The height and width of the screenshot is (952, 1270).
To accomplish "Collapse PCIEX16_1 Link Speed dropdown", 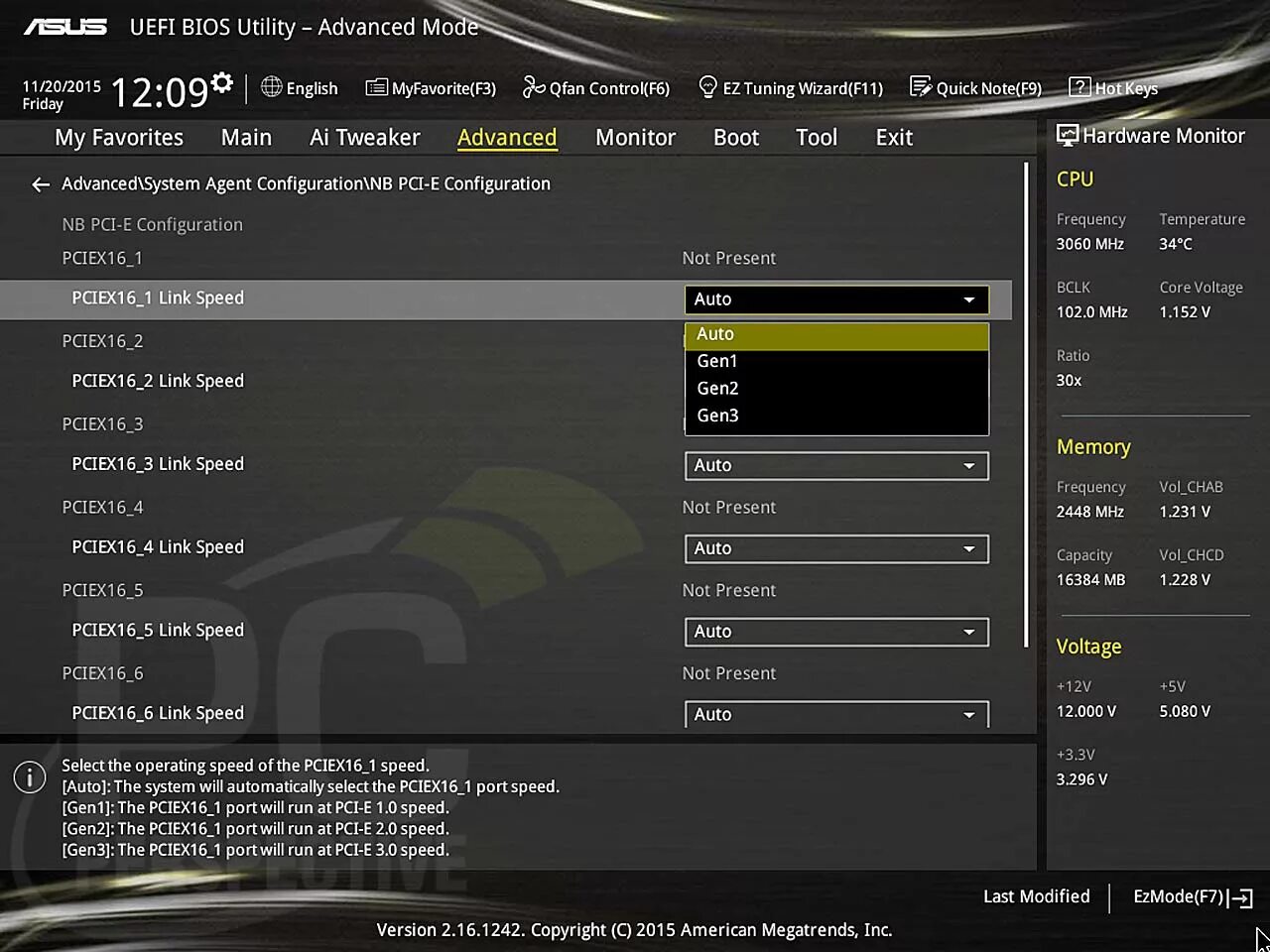I will (x=836, y=299).
